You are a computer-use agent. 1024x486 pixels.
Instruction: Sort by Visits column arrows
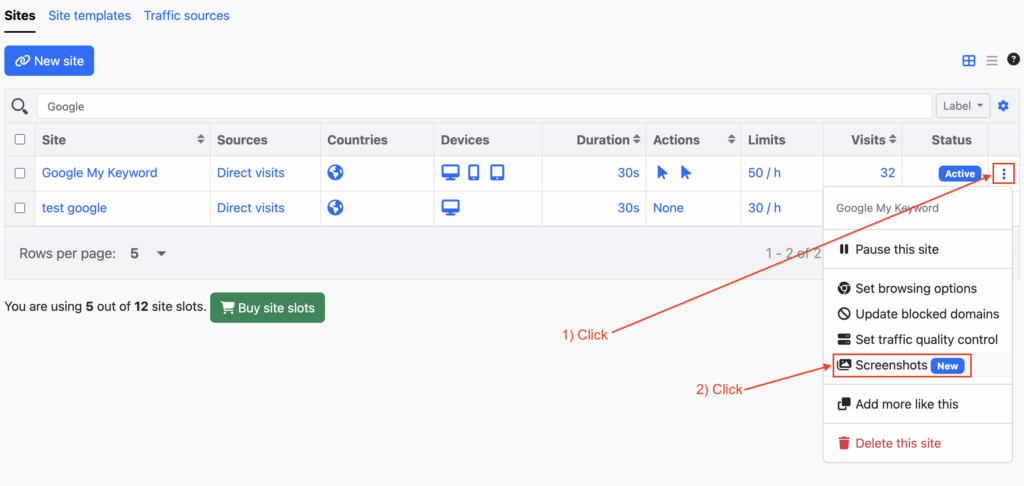click(891, 140)
